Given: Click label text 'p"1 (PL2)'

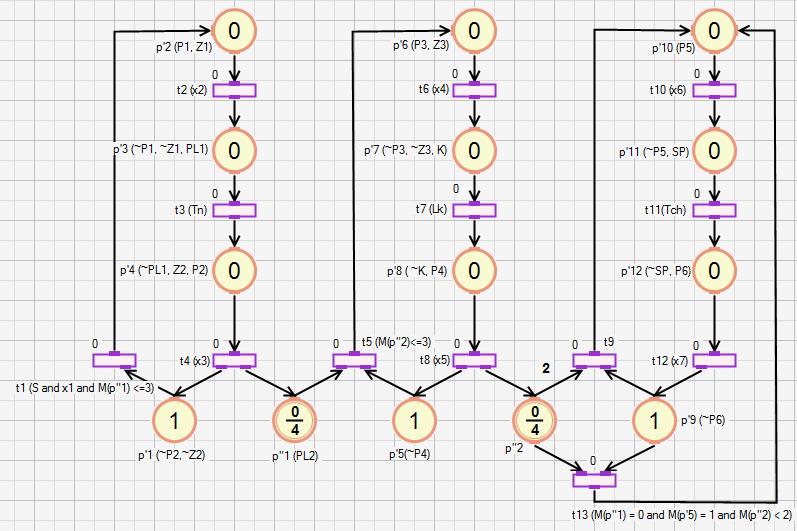Looking at the screenshot, I should (x=295, y=456).
